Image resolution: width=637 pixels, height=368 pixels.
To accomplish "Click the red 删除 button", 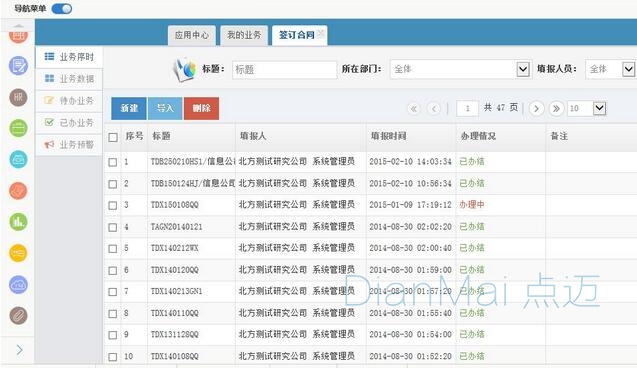I will point(202,108).
